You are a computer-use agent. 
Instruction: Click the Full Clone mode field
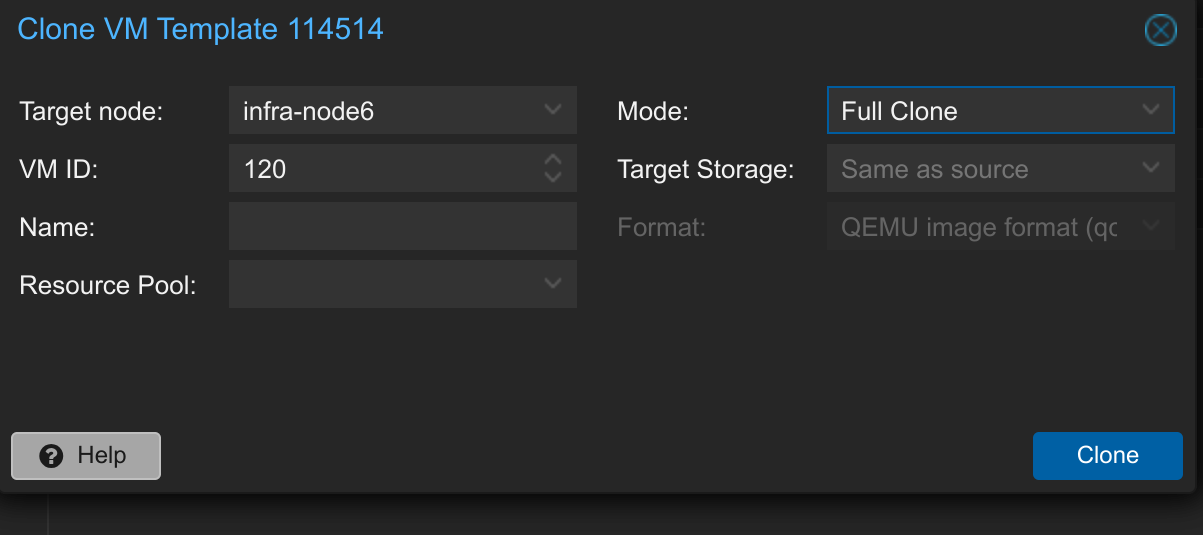point(980,111)
